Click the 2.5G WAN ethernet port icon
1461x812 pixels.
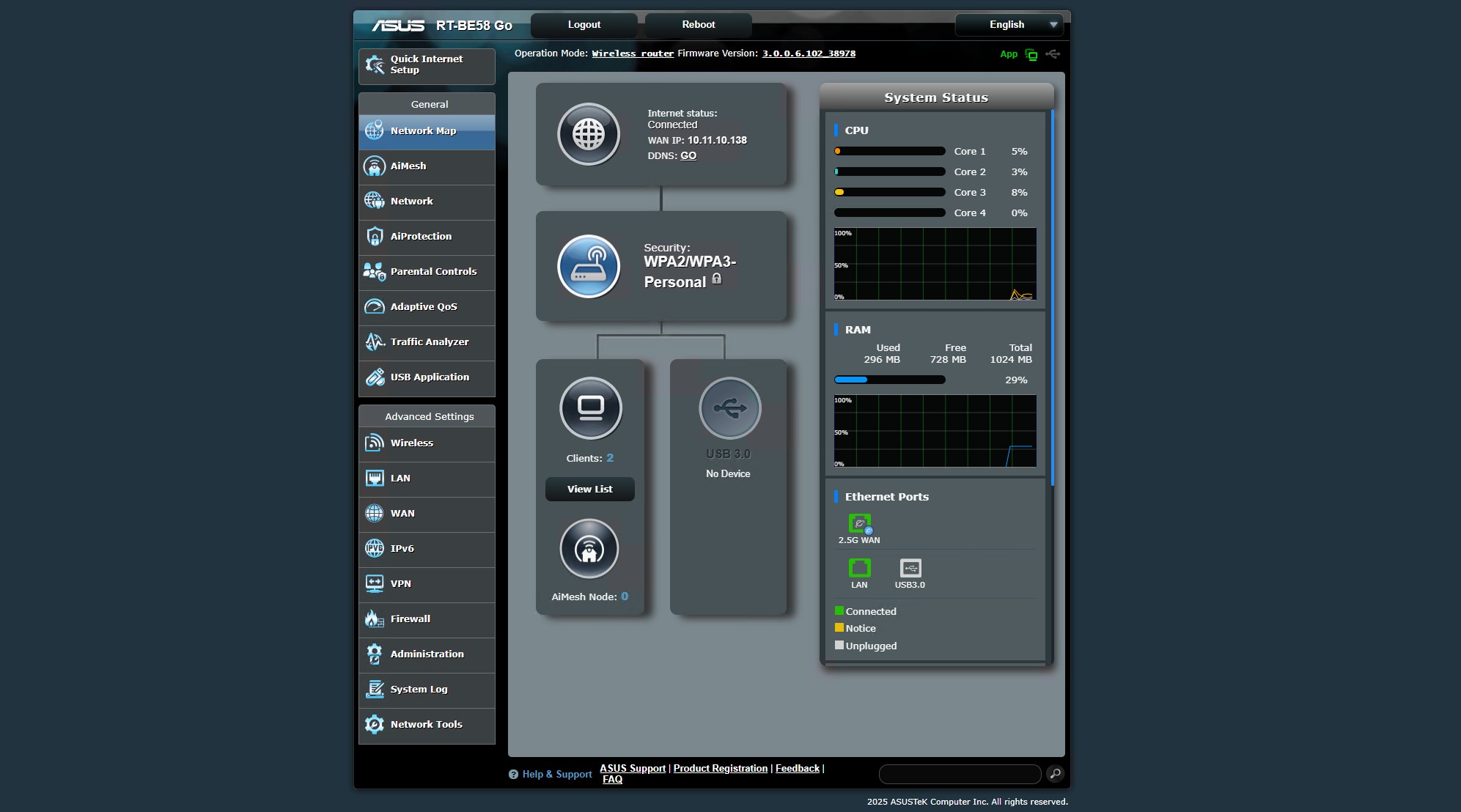click(859, 523)
